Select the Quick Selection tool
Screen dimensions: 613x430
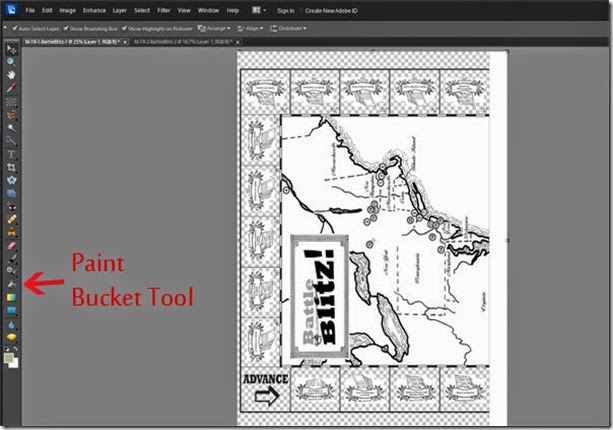[x=11, y=140]
